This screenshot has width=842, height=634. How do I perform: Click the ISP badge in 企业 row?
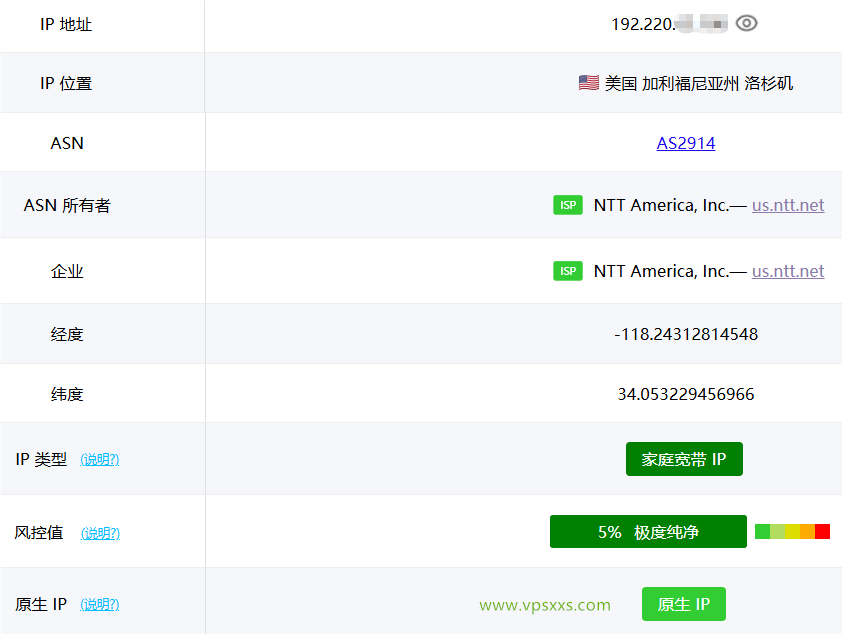coord(568,271)
